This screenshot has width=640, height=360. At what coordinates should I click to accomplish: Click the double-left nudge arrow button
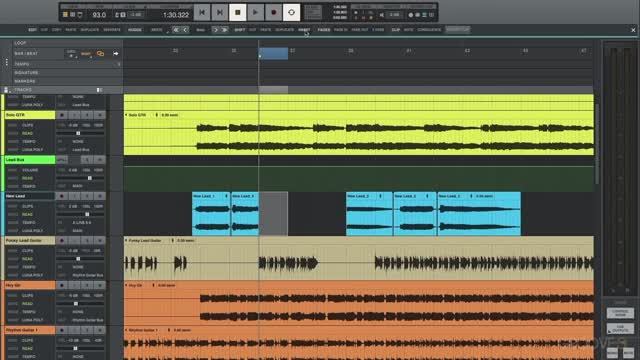tap(176, 30)
